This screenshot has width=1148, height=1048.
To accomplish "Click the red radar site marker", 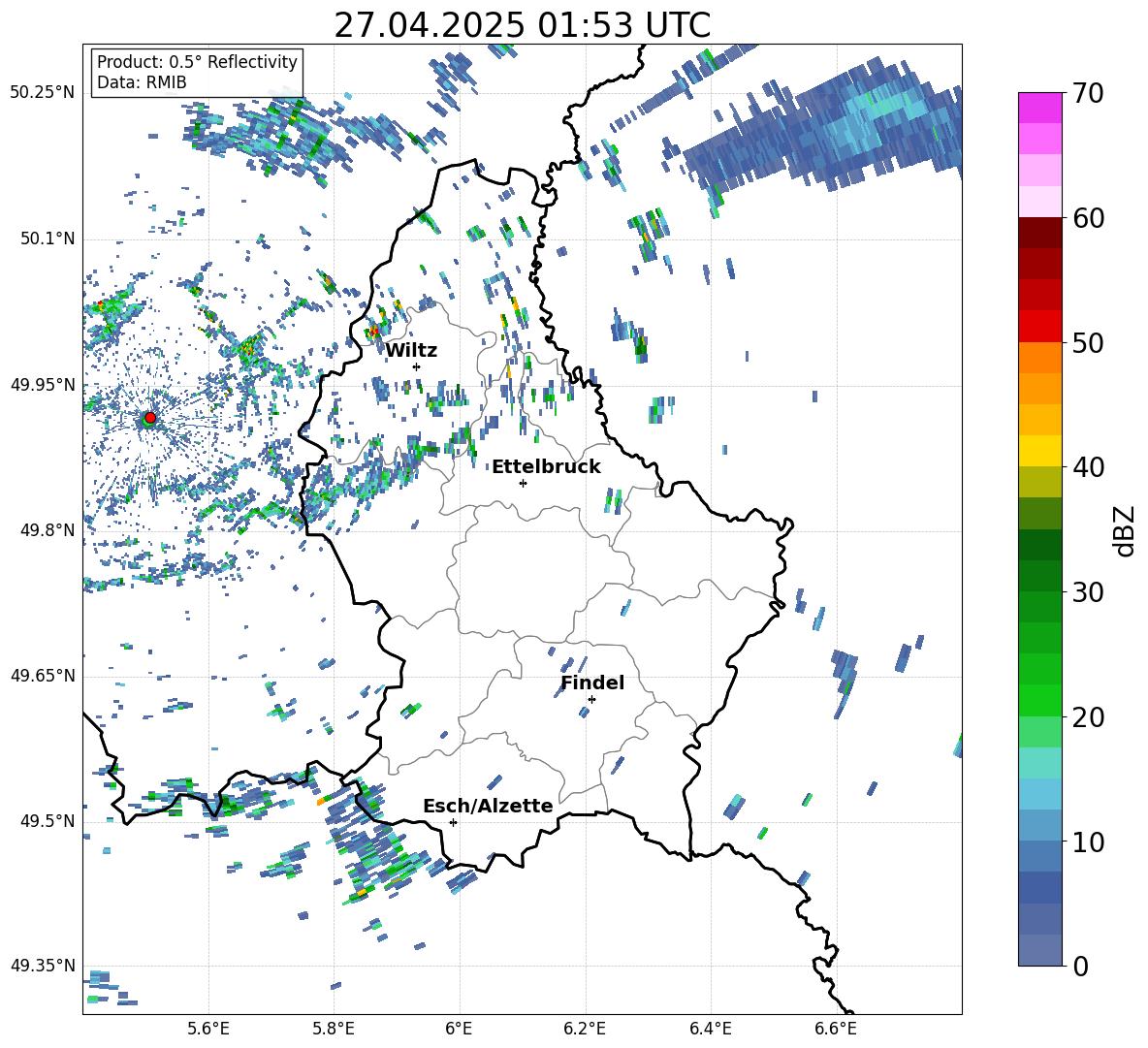I will coord(150,418).
